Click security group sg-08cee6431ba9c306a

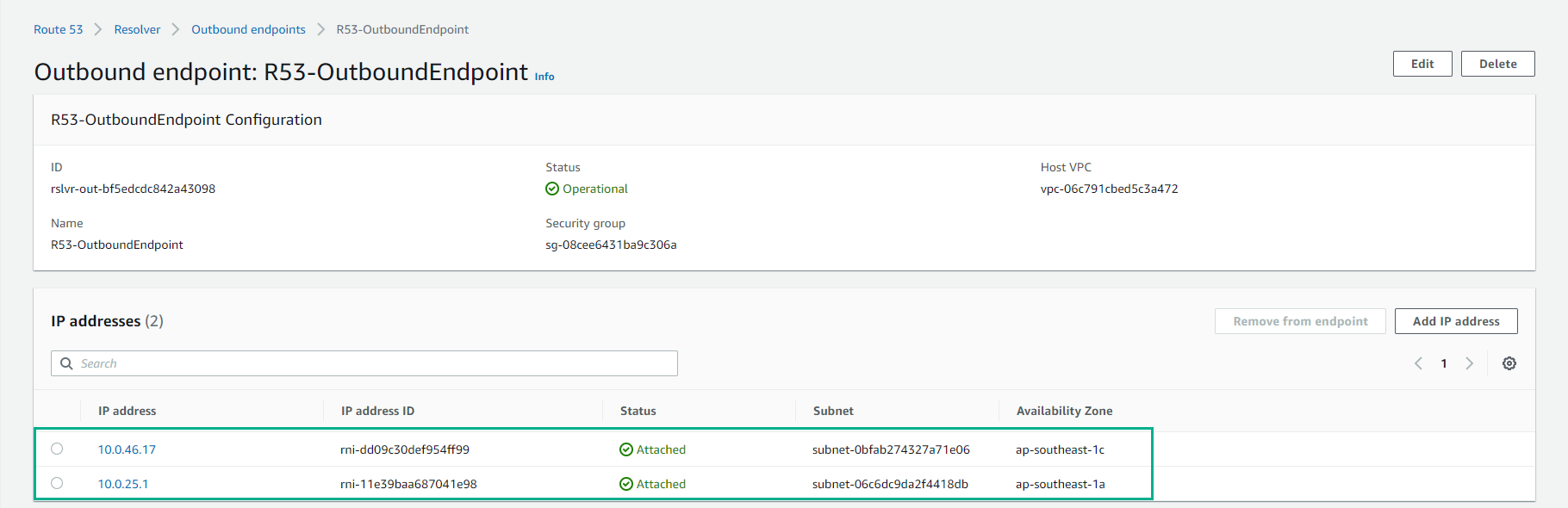pyautogui.click(x=611, y=245)
